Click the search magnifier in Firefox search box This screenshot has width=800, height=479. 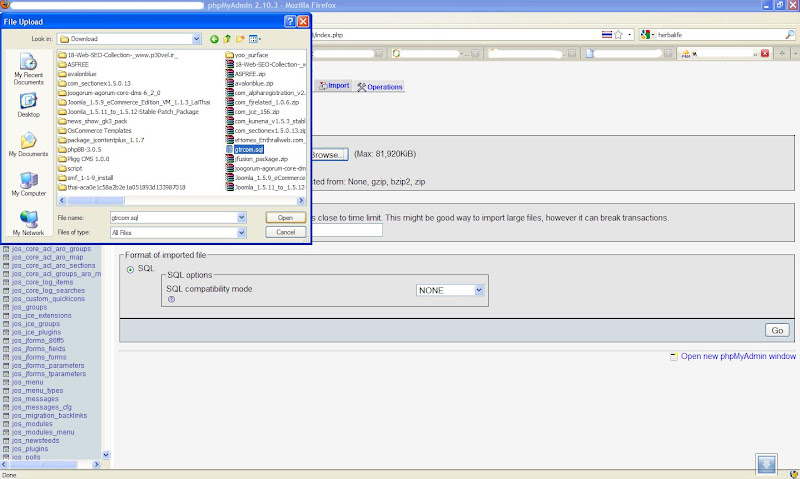pyautogui.click(x=789, y=35)
